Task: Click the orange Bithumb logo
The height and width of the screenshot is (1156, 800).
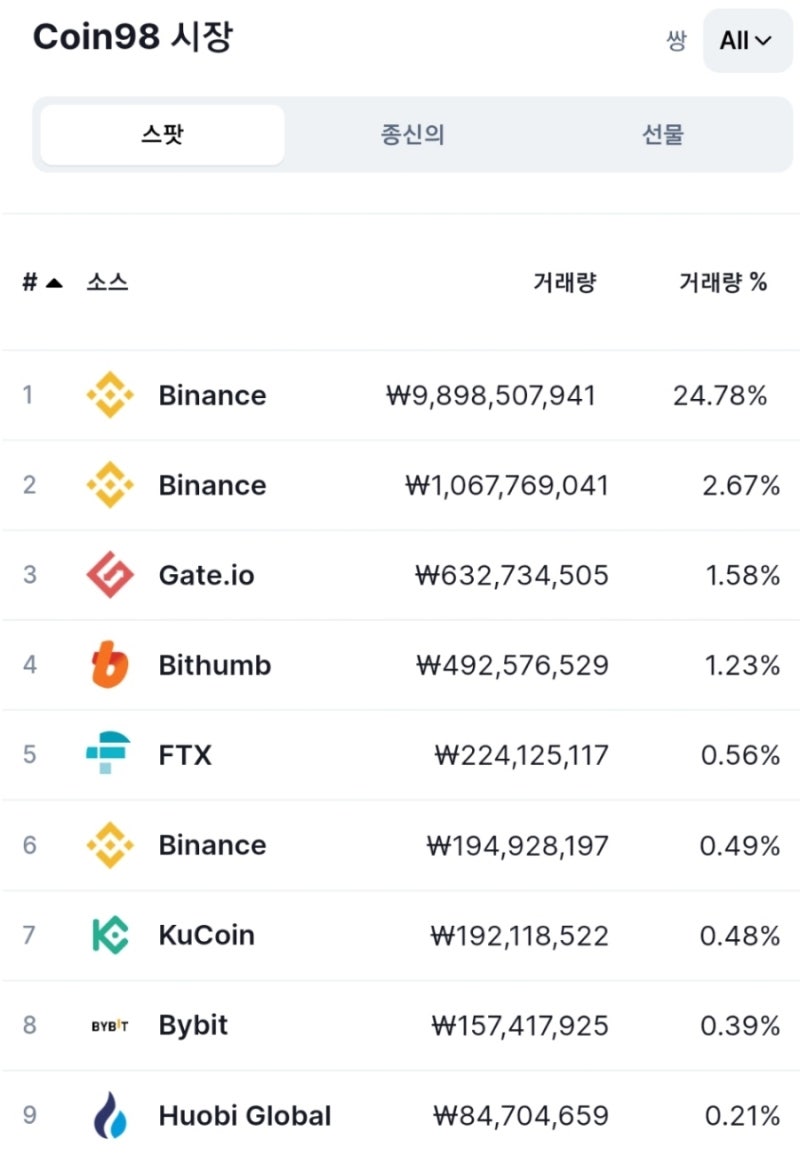Action: [x=109, y=665]
